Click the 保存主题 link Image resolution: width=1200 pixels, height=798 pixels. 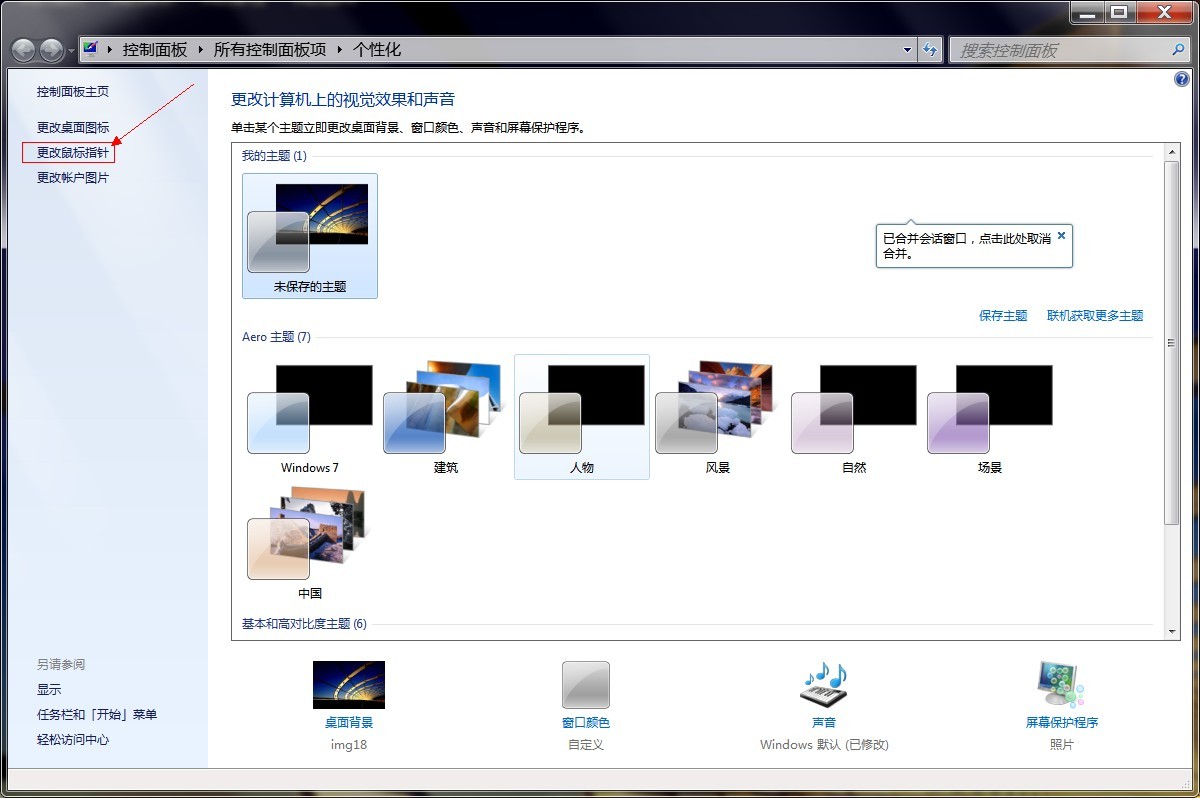1003,314
